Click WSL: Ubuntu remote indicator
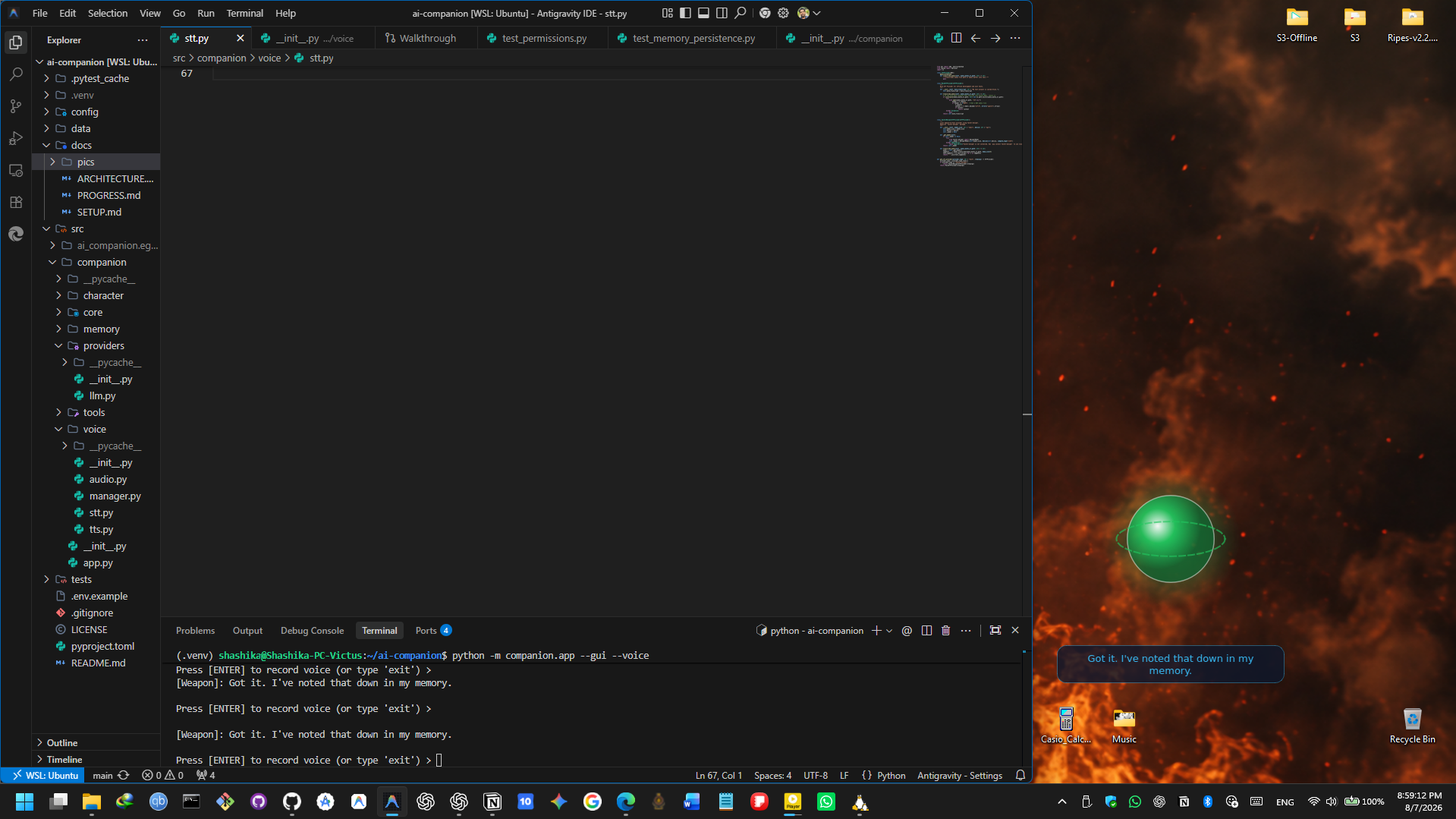 [x=45, y=775]
